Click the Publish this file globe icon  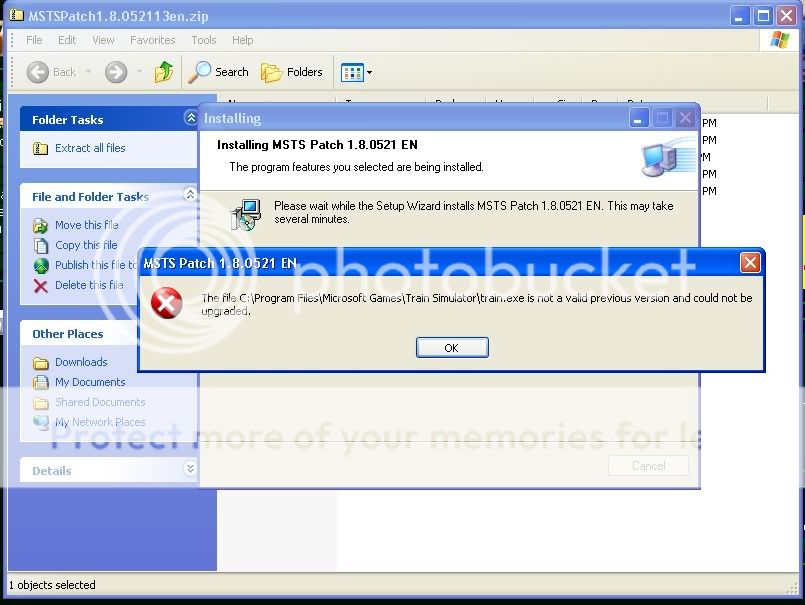[41, 266]
